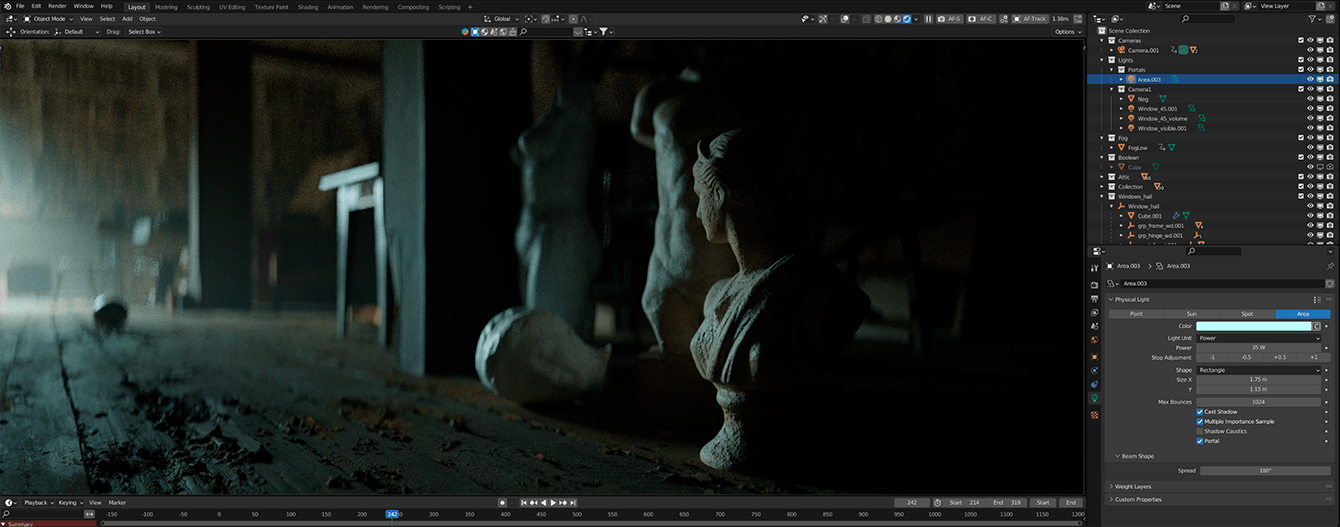Open the outliner filter icon
Image resolution: width=1340 pixels, height=527 pixels.
pyautogui.click(x=1314, y=19)
